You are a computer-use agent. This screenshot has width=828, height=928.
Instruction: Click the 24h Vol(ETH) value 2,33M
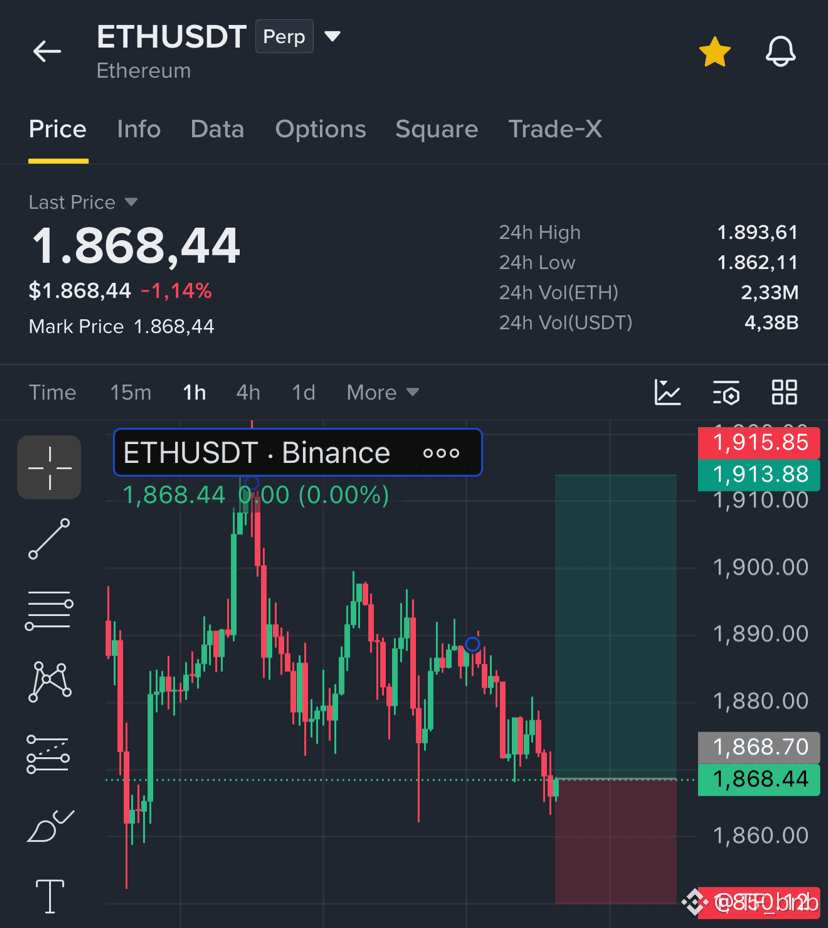click(769, 292)
